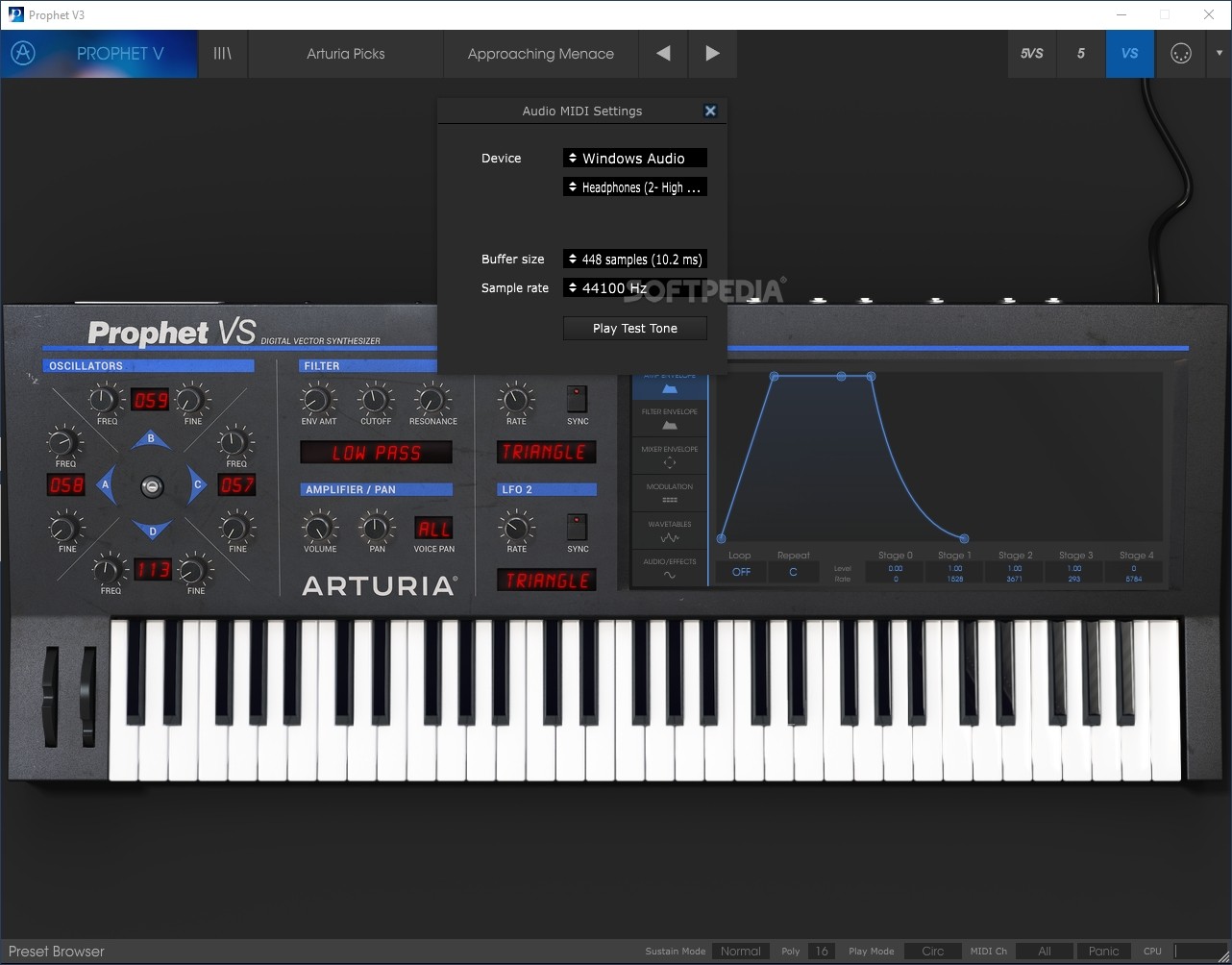
Task: Change the Poly 16 voice count
Action: [822, 952]
